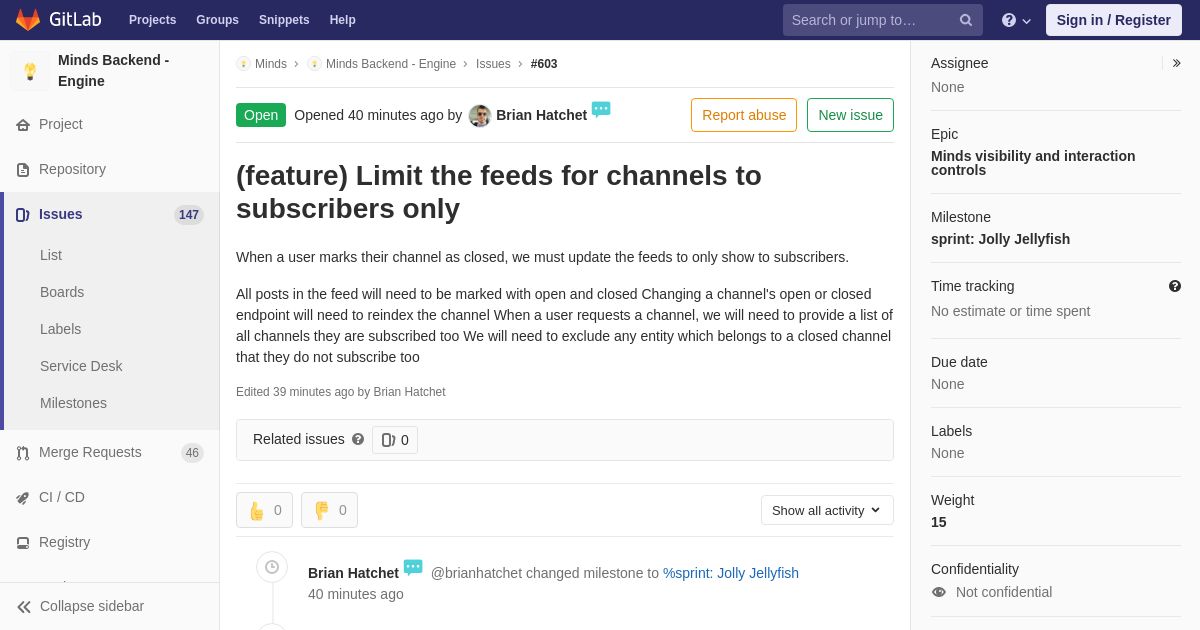Click the GitLab fox logo
Image resolution: width=1200 pixels, height=630 pixels.
tap(28, 20)
